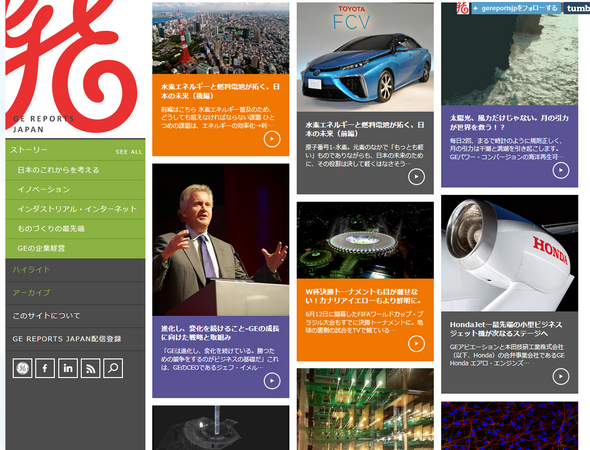Click the small GE avatar in the Tumblr bar

click(x=462, y=8)
